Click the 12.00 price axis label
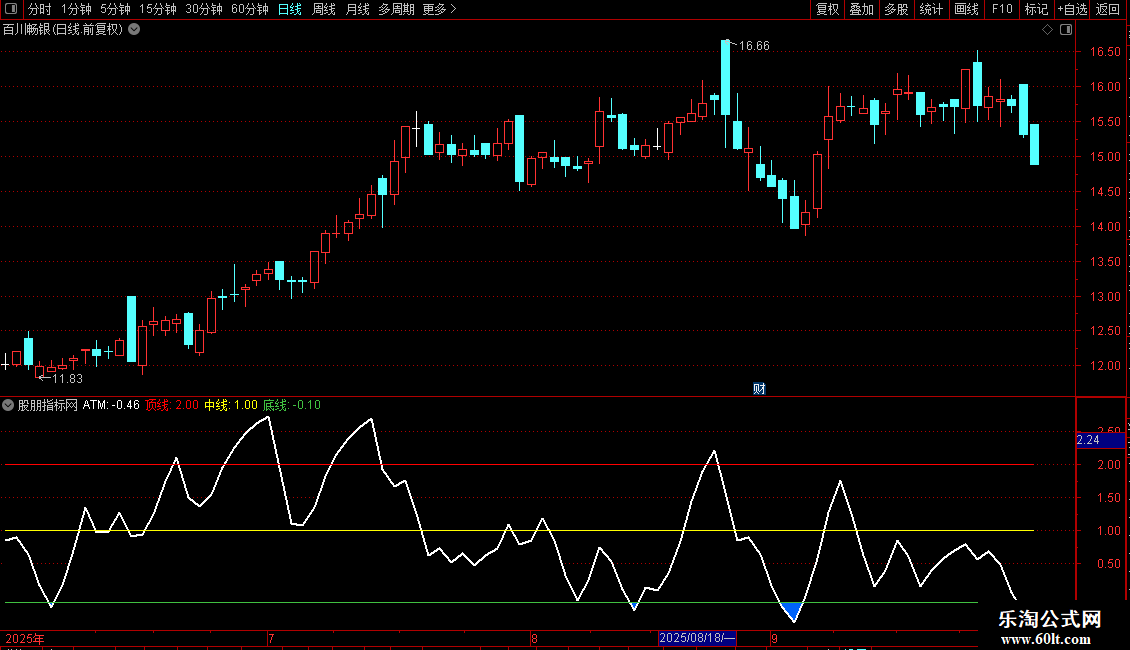This screenshot has width=1130, height=650. (x=1105, y=366)
